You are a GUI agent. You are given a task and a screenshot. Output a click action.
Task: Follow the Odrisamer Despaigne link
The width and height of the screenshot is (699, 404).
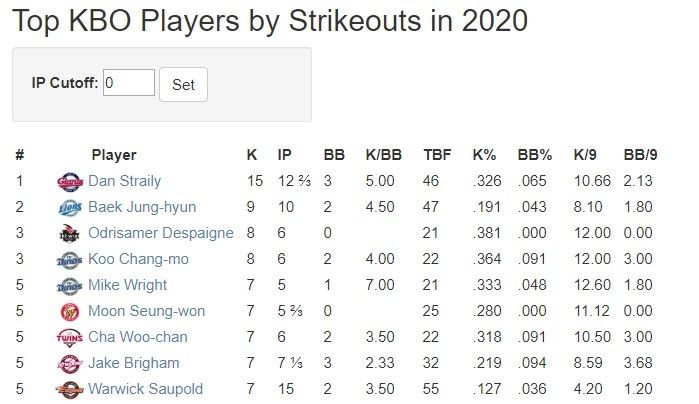[x=161, y=234]
